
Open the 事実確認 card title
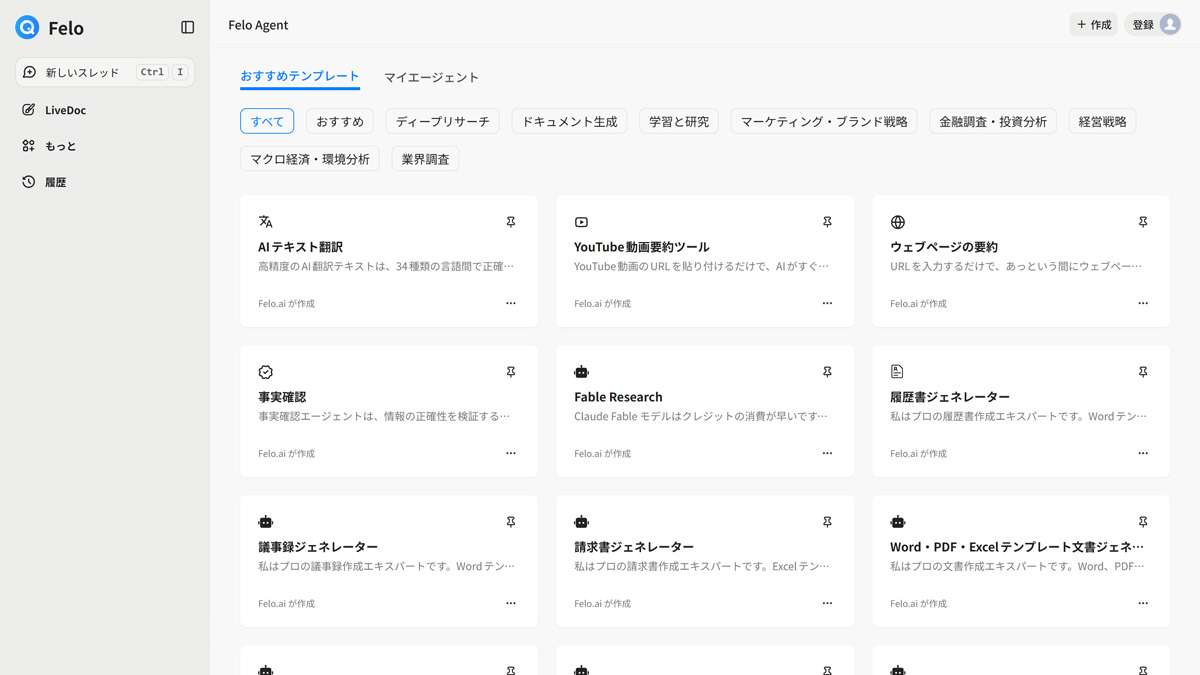pyautogui.click(x=282, y=397)
